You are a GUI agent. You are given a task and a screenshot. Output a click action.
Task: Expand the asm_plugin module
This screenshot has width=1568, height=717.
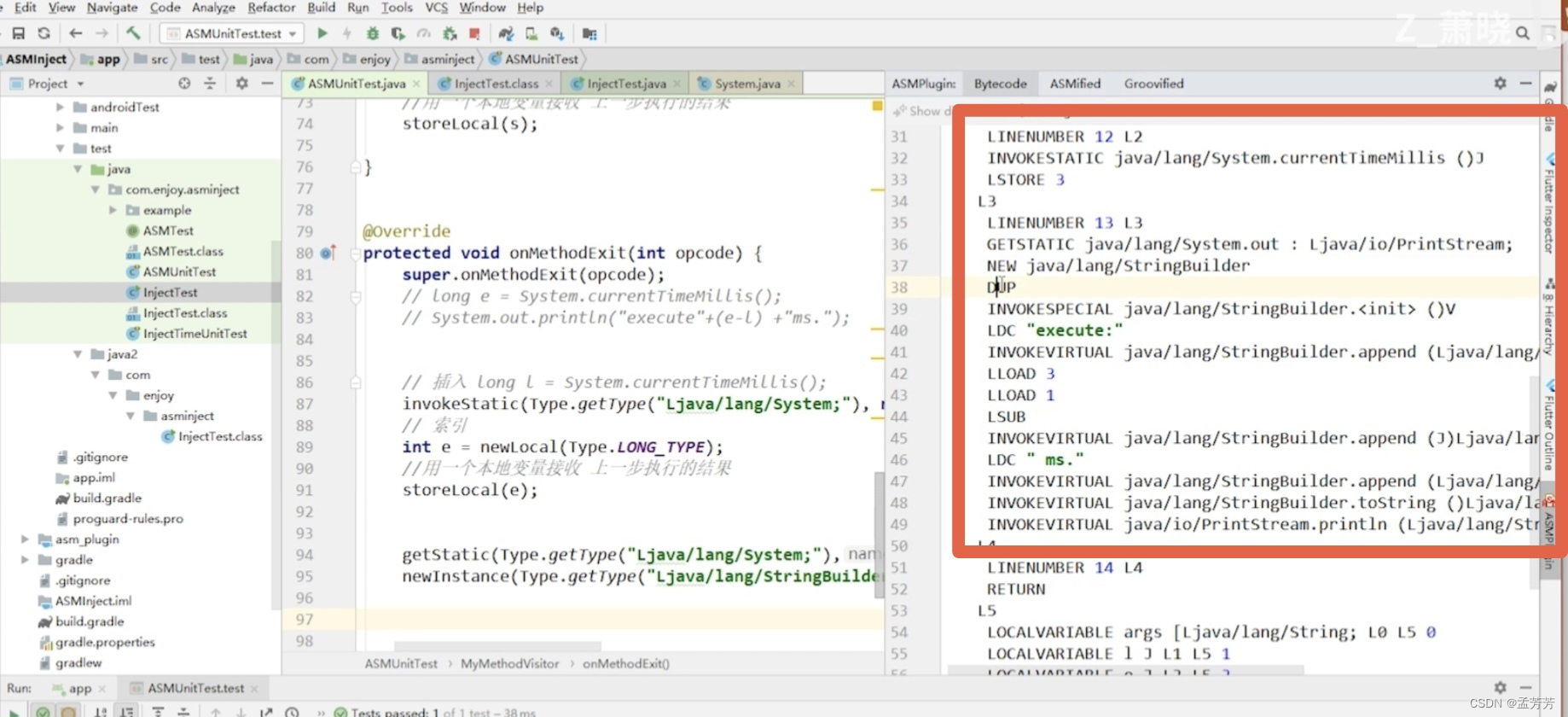pyautogui.click(x=25, y=539)
